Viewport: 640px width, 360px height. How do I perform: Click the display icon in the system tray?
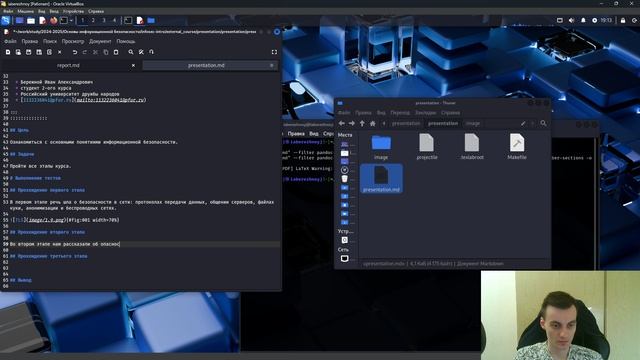tap(560, 20)
